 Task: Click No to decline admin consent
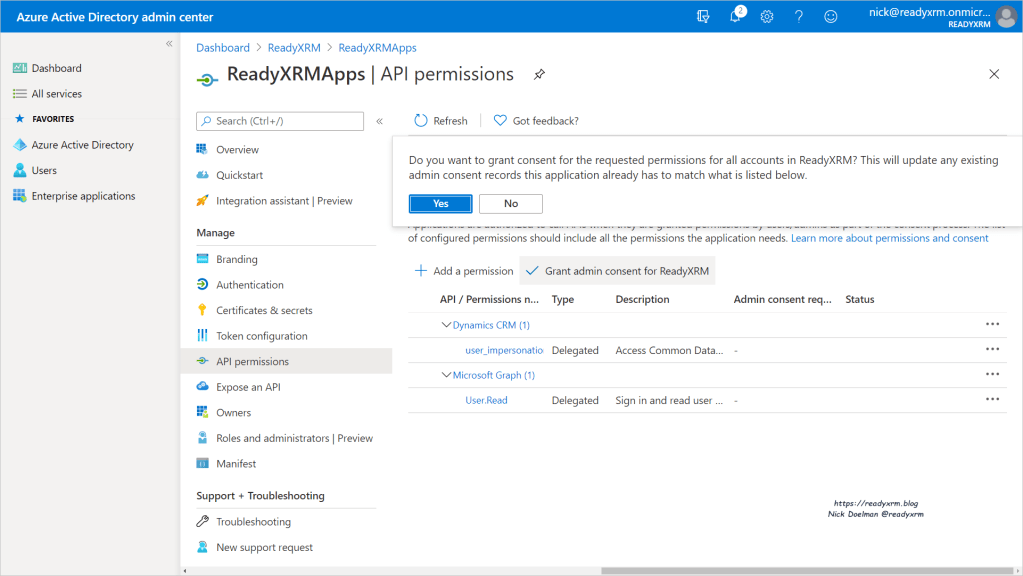[x=511, y=204]
